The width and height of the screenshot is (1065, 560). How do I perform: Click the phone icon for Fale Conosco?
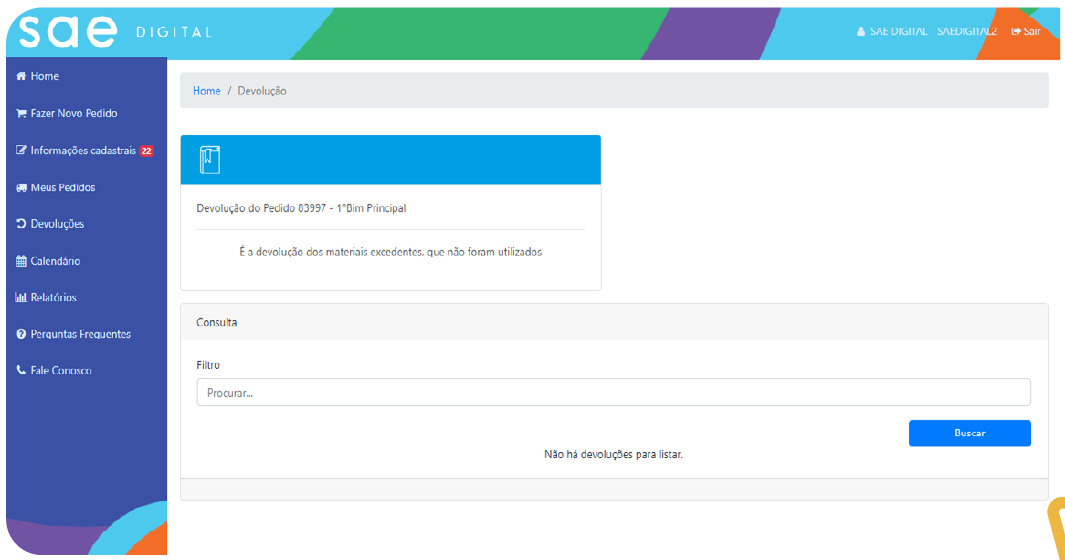coord(21,370)
